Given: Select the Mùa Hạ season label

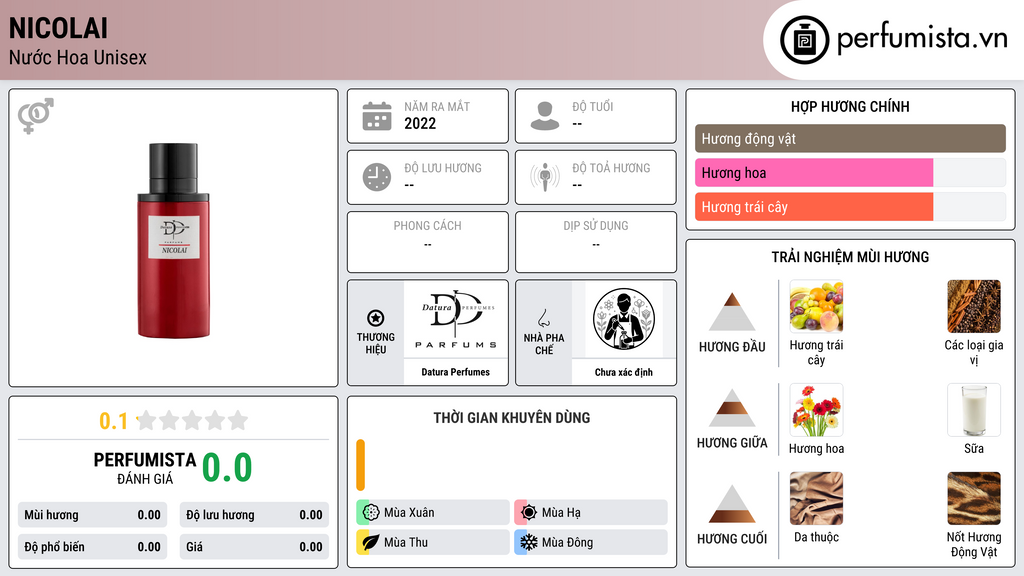Looking at the screenshot, I should [x=561, y=513].
